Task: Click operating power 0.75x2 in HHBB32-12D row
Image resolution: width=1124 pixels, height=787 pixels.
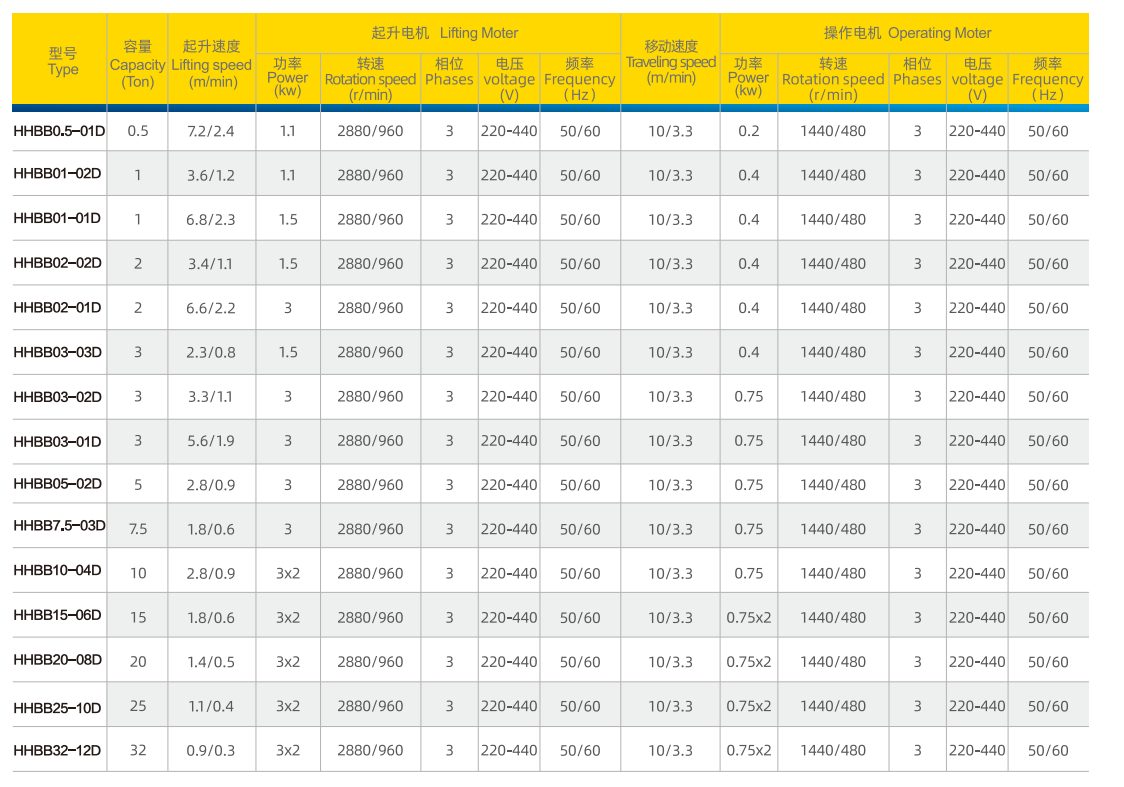Action: [748, 751]
